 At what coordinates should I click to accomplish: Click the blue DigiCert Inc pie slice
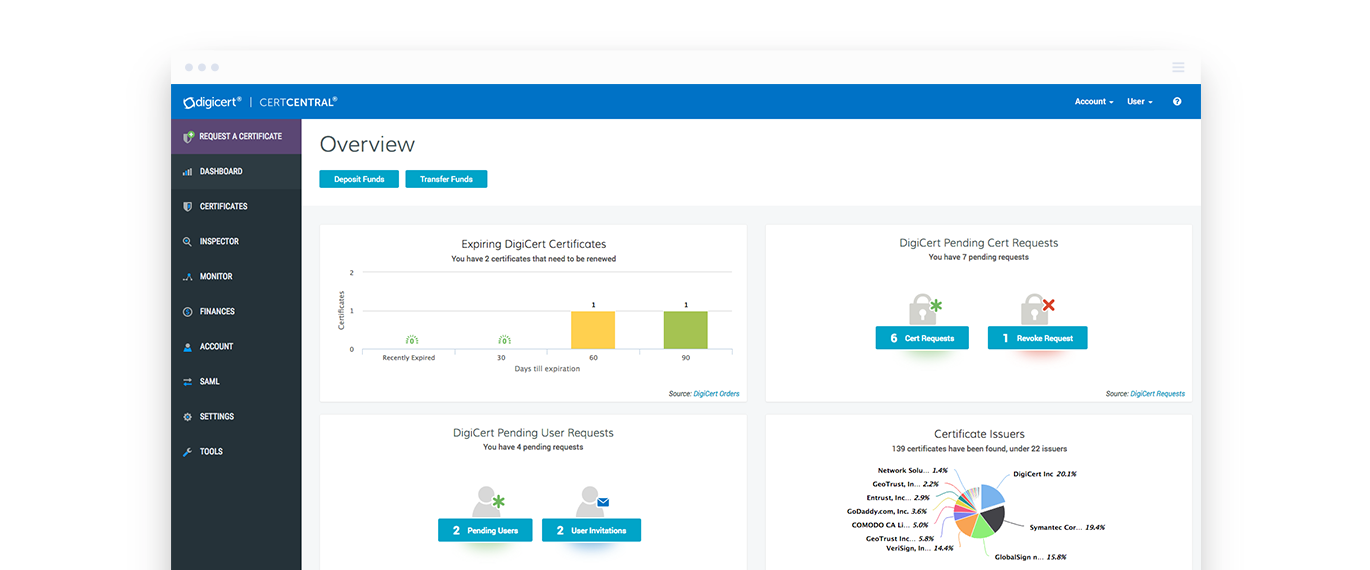(992, 496)
